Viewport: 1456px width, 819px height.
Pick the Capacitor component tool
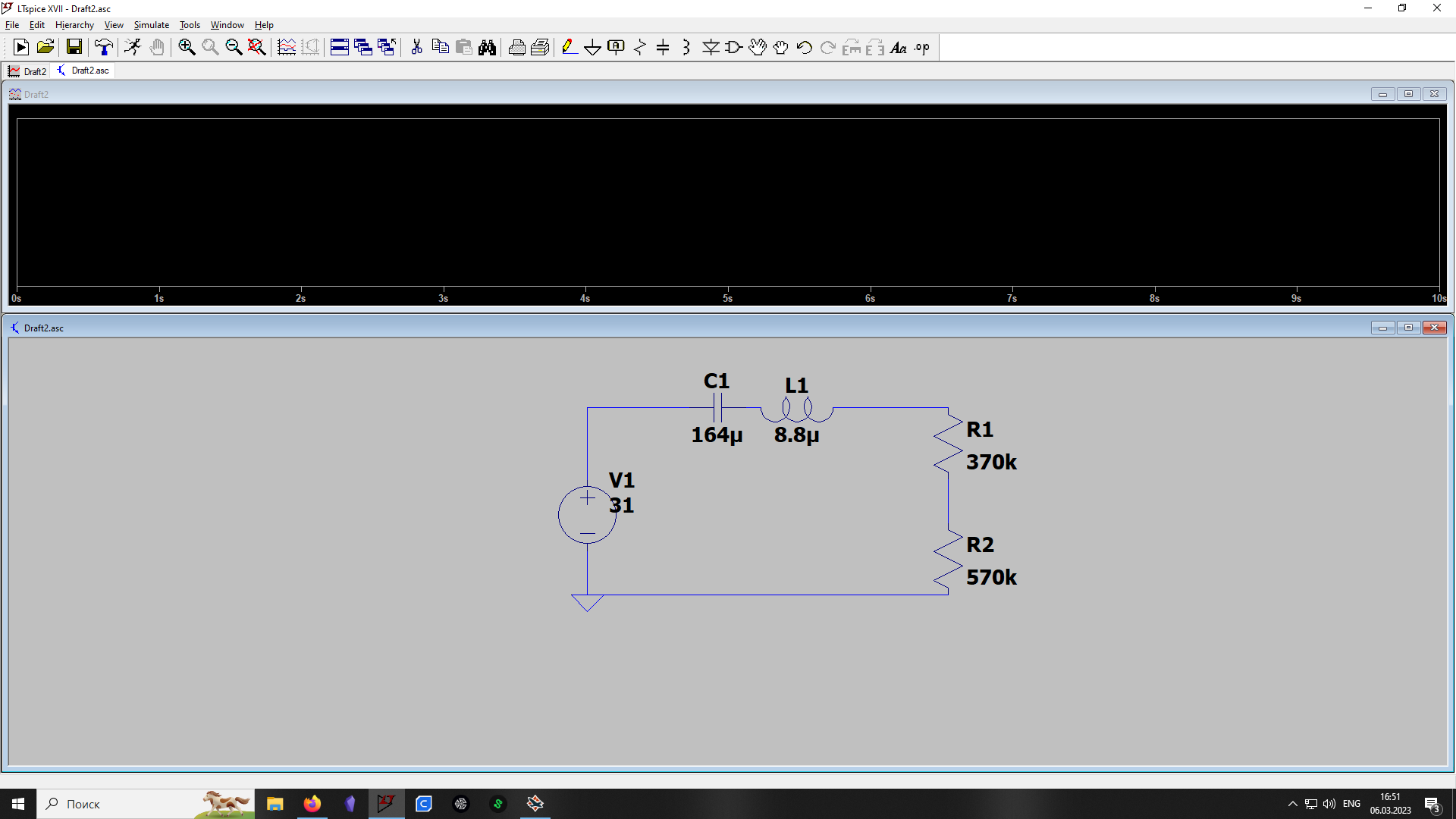[x=663, y=47]
